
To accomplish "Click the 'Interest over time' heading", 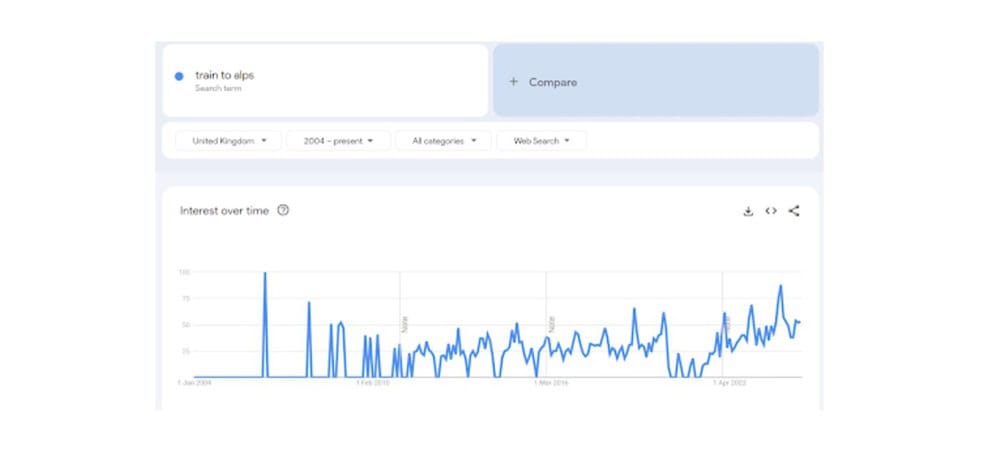I will pyautogui.click(x=224, y=211).
